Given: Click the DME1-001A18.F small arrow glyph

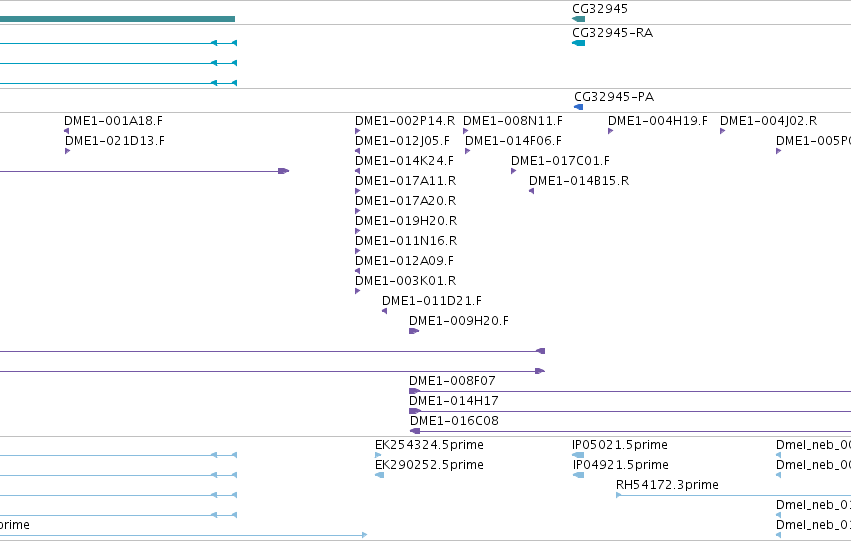Looking at the screenshot, I should point(67,131).
